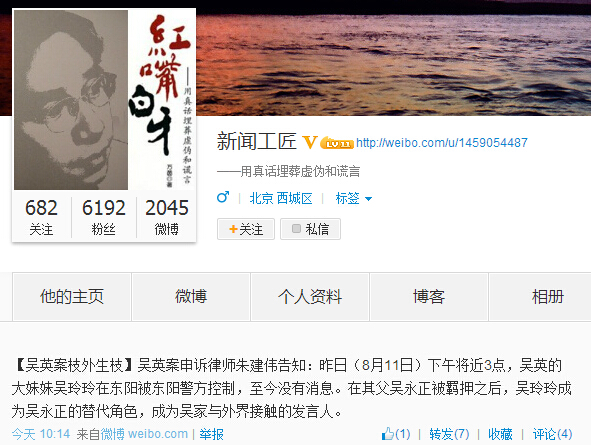
Task: Select the 博客 tab
Action: (429, 297)
